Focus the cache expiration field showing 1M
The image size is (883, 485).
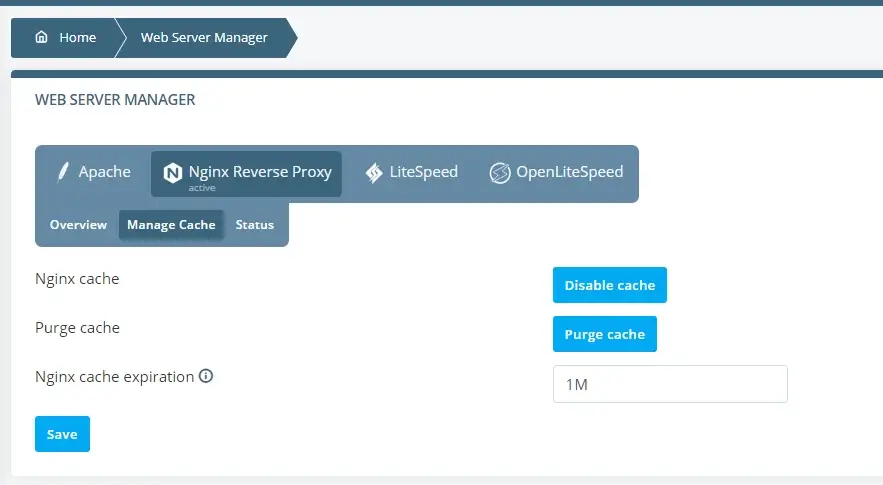click(x=670, y=384)
